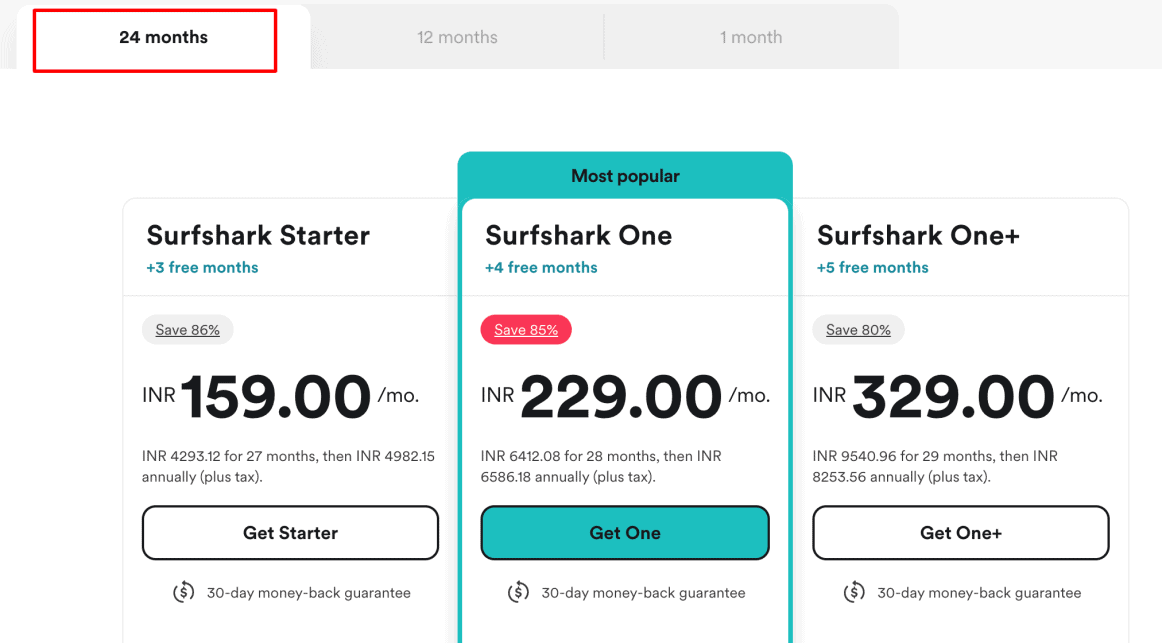Click the Surfshark One plan title
The image size is (1162, 643).
point(578,236)
